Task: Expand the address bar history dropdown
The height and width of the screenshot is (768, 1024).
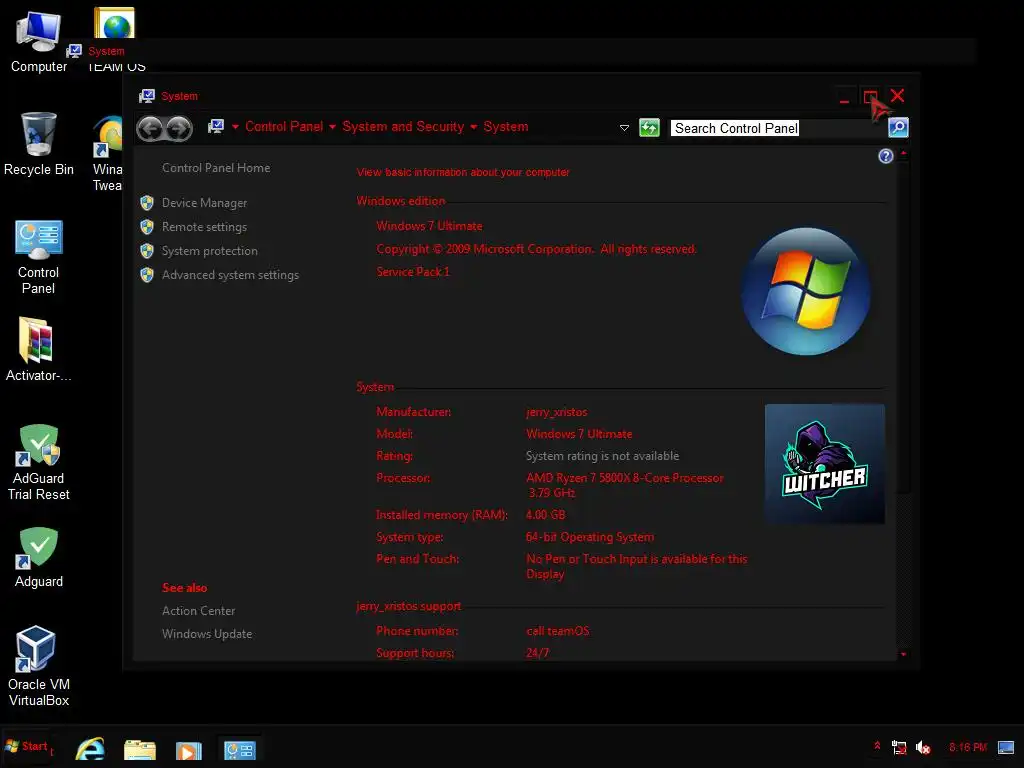Action: tap(624, 128)
